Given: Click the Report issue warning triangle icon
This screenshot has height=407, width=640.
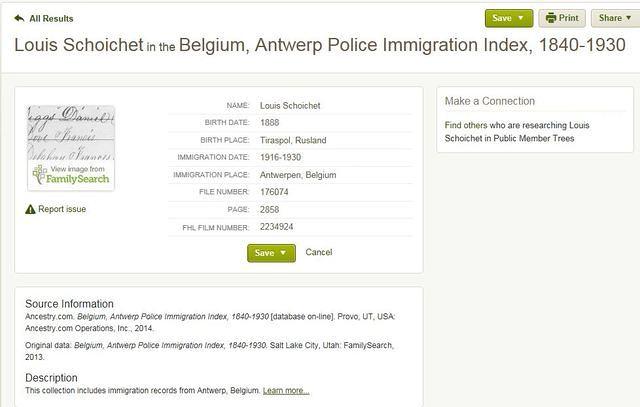Looking at the screenshot, I should coord(30,209).
